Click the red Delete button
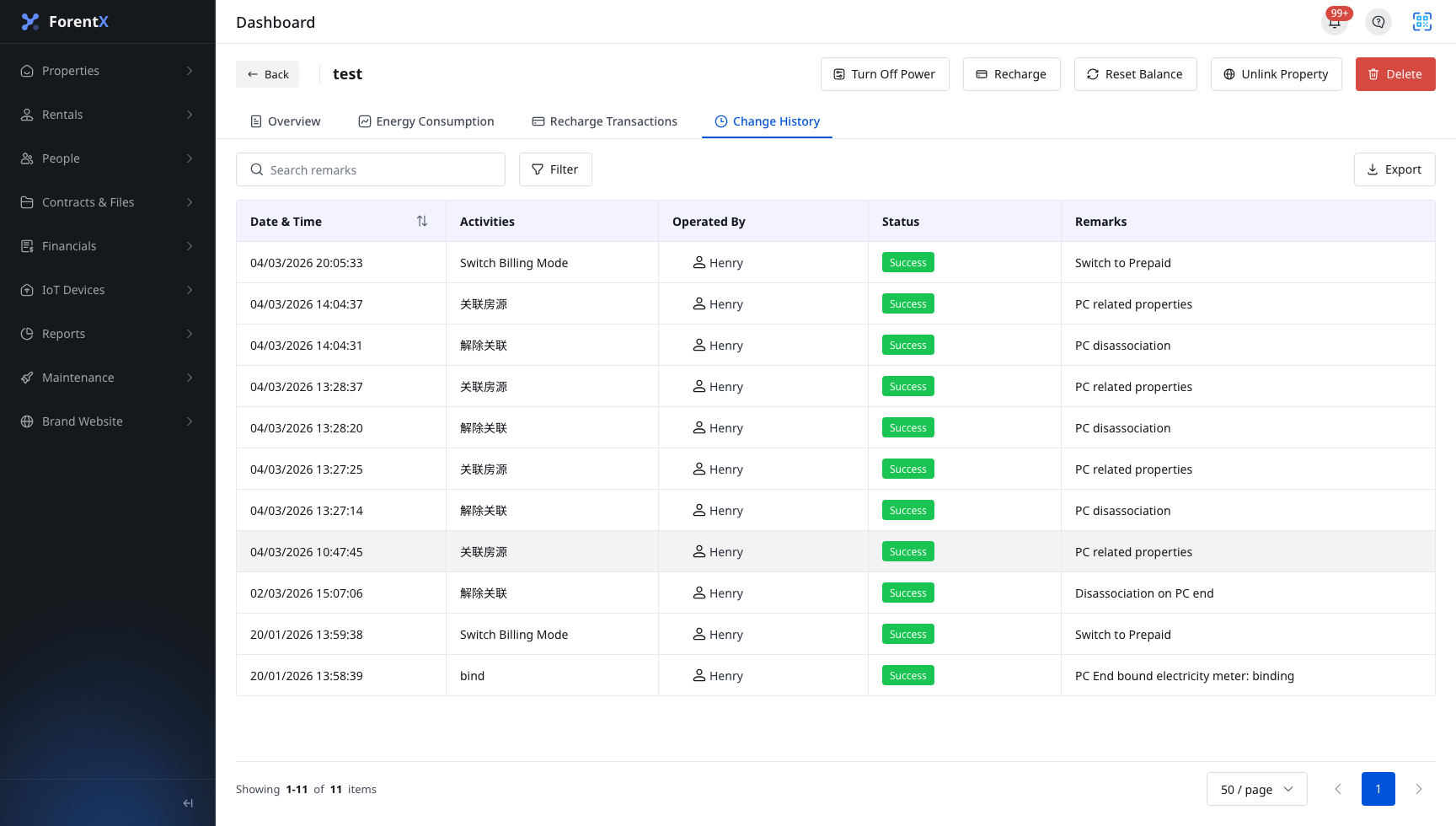This screenshot has width=1456, height=826. (1395, 74)
